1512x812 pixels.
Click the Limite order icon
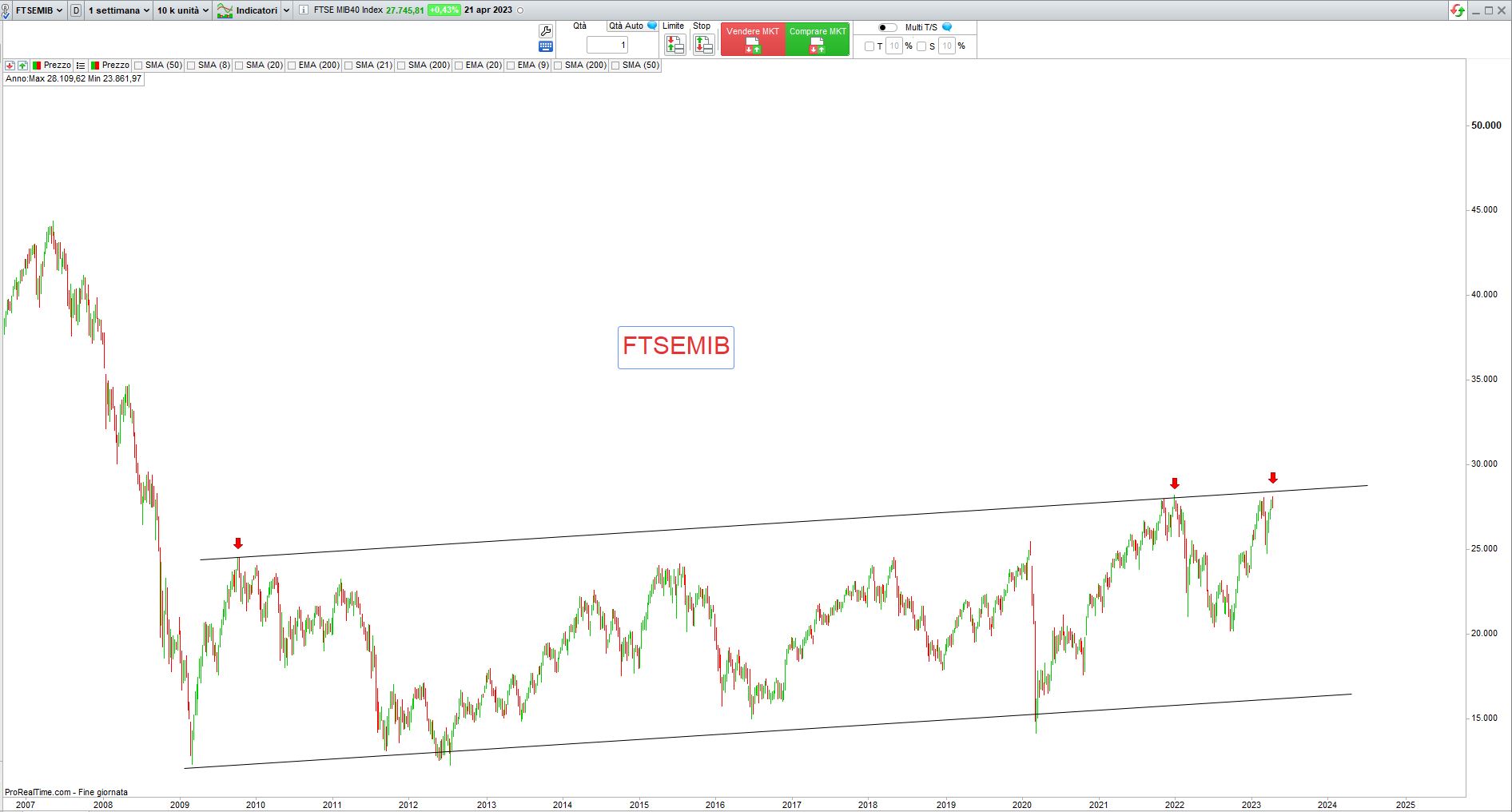[x=674, y=45]
